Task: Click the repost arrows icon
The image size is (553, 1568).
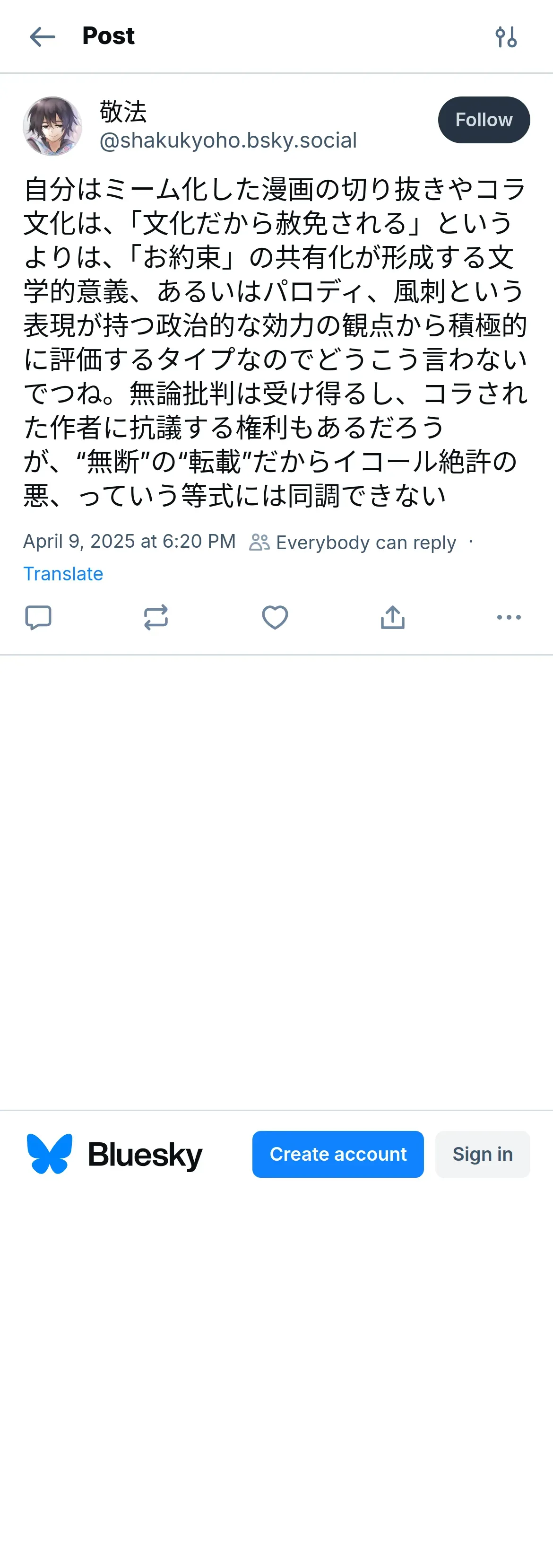Action: 156,617
